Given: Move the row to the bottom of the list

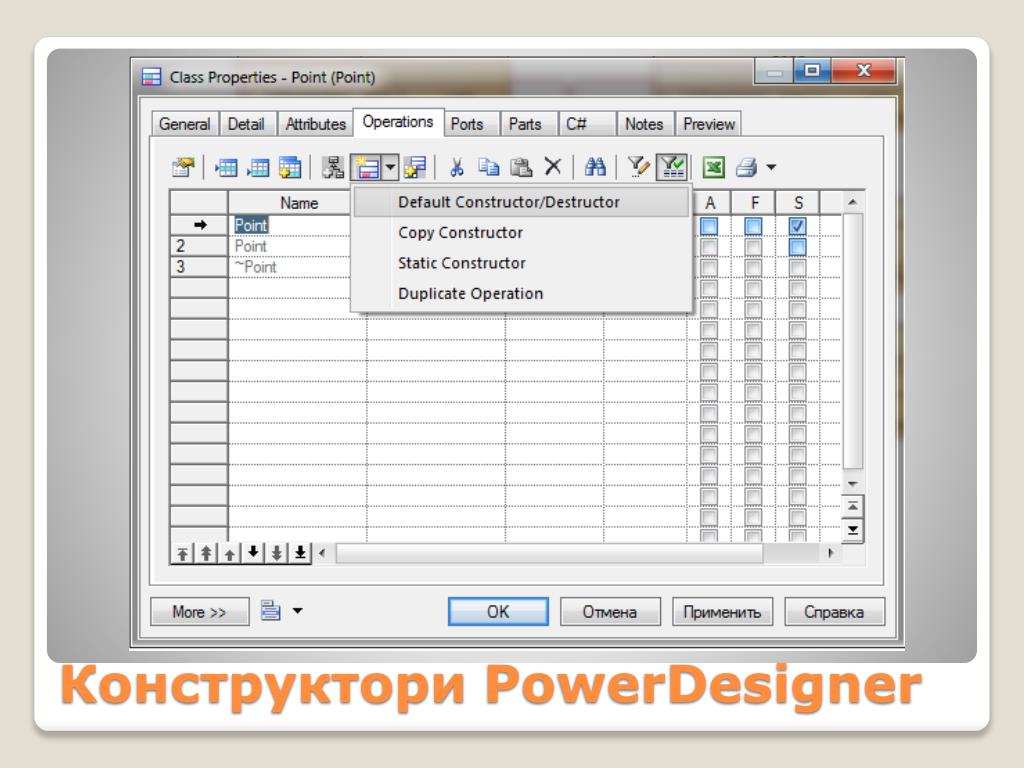Looking at the screenshot, I should pyautogui.click(x=300, y=554).
